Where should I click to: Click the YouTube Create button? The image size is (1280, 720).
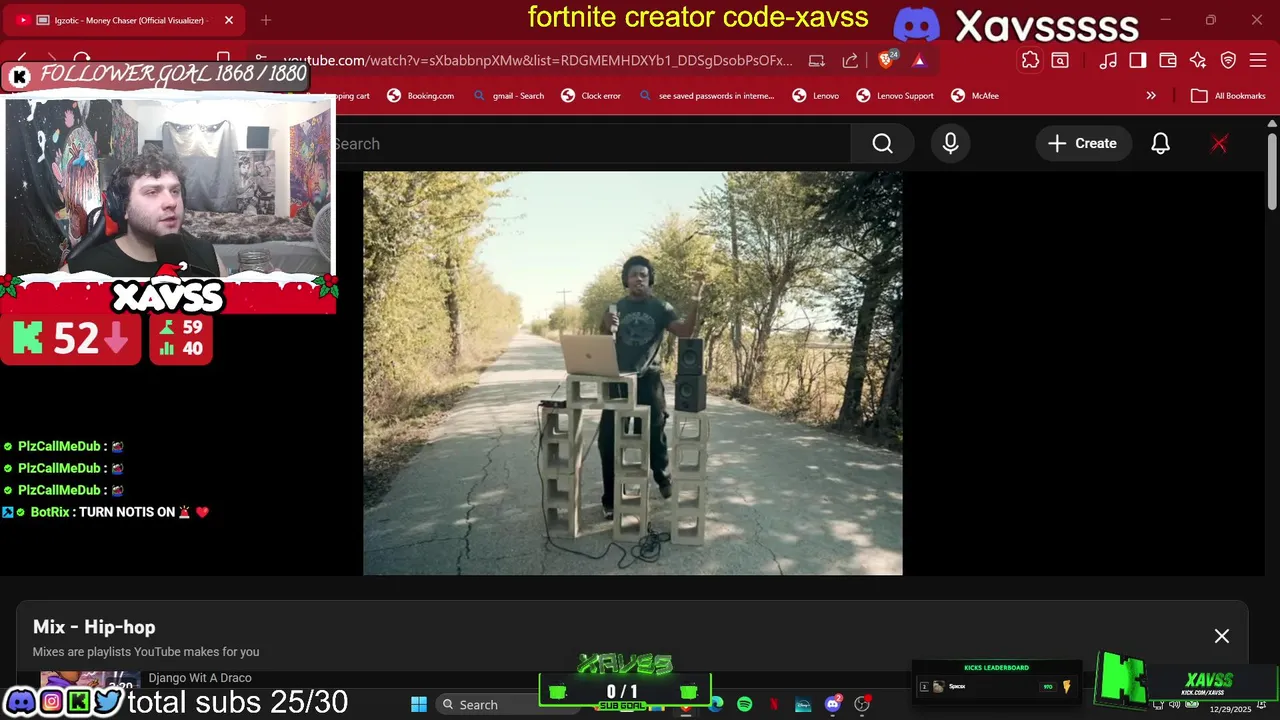click(x=1083, y=144)
